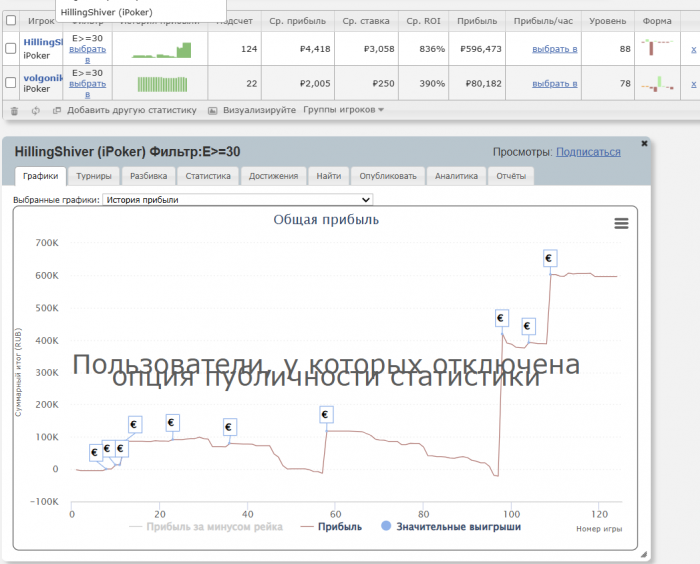Click the refresh arrows icon below table
The image size is (700, 564).
(x=36, y=111)
